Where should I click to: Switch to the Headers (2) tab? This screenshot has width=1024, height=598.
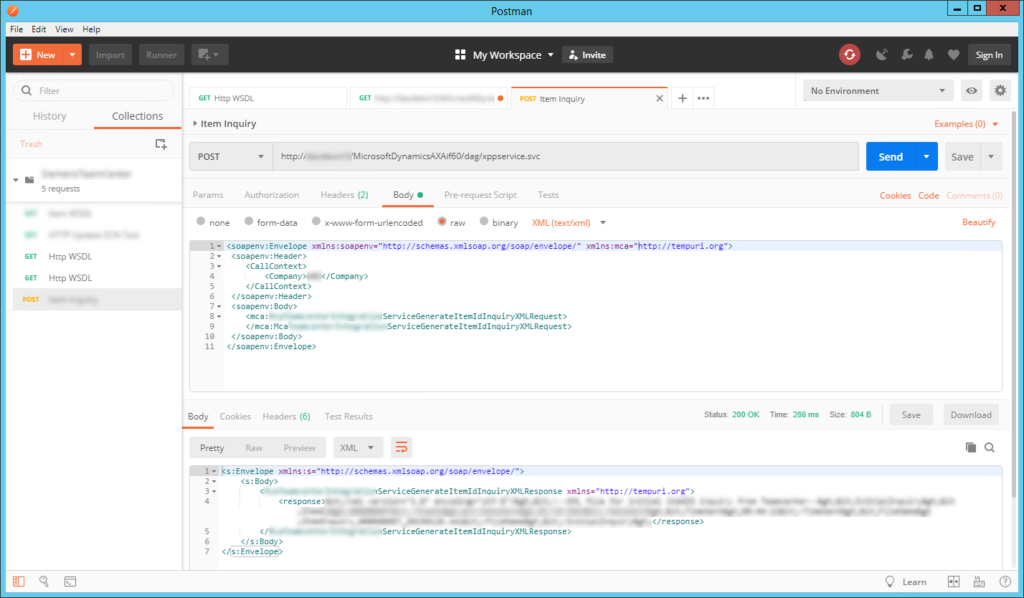click(x=344, y=195)
